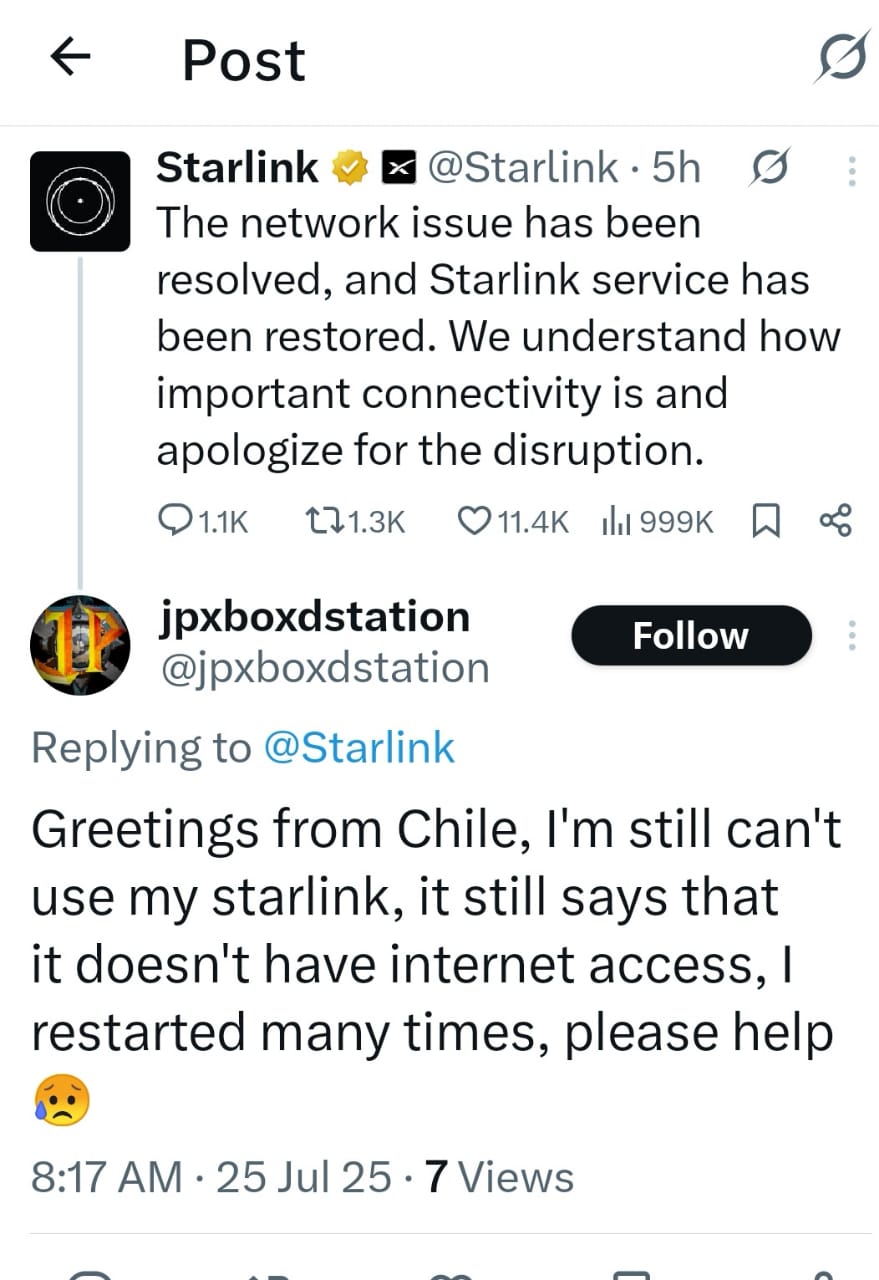This screenshot has width=879, height=1280.
Task: Open more options on Starlink's post
Action: [851, 170]
